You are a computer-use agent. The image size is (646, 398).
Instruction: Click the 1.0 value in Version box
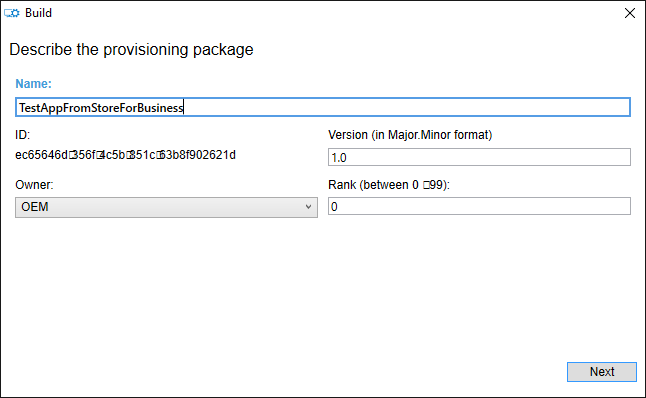point(339,158)
